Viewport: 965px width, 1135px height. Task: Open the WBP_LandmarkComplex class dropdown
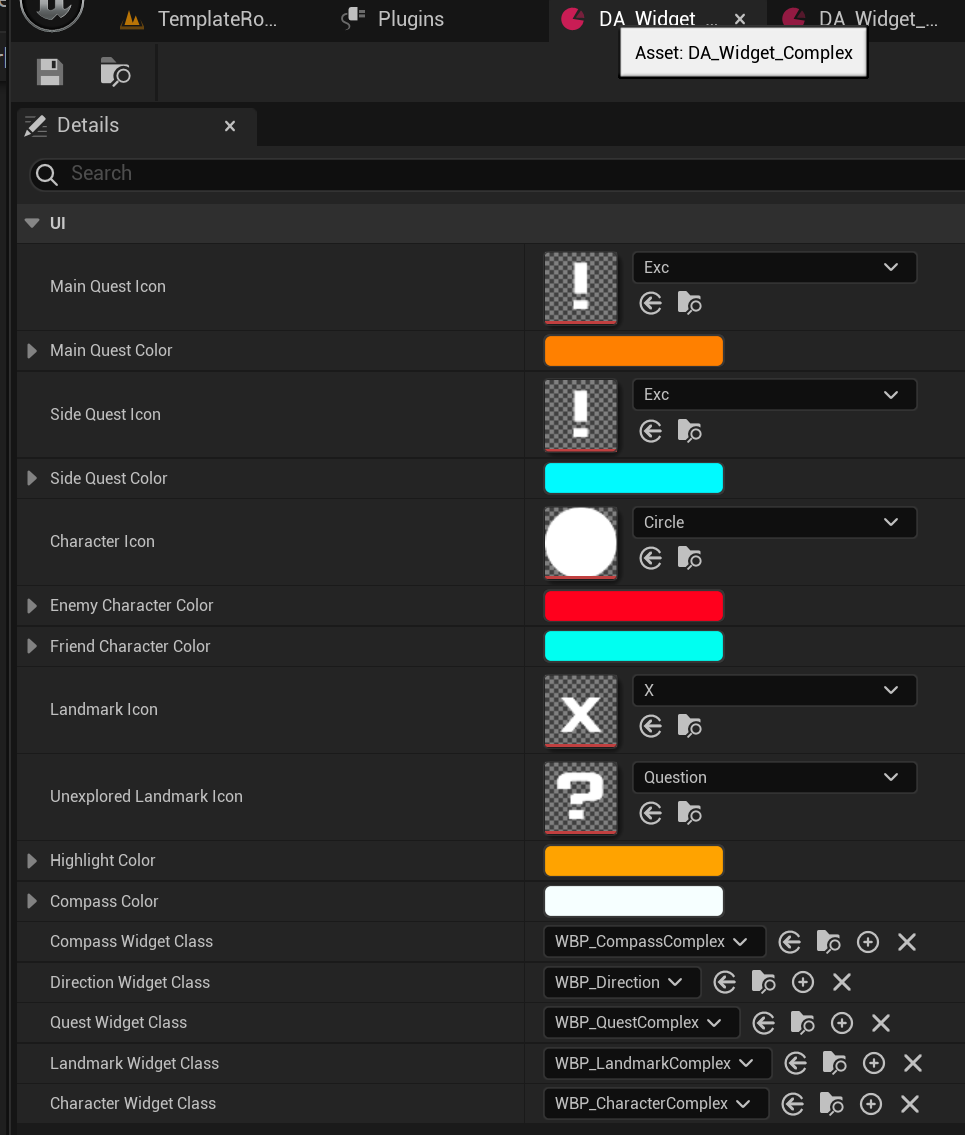pyautogui.click(x=657, y=1063)
